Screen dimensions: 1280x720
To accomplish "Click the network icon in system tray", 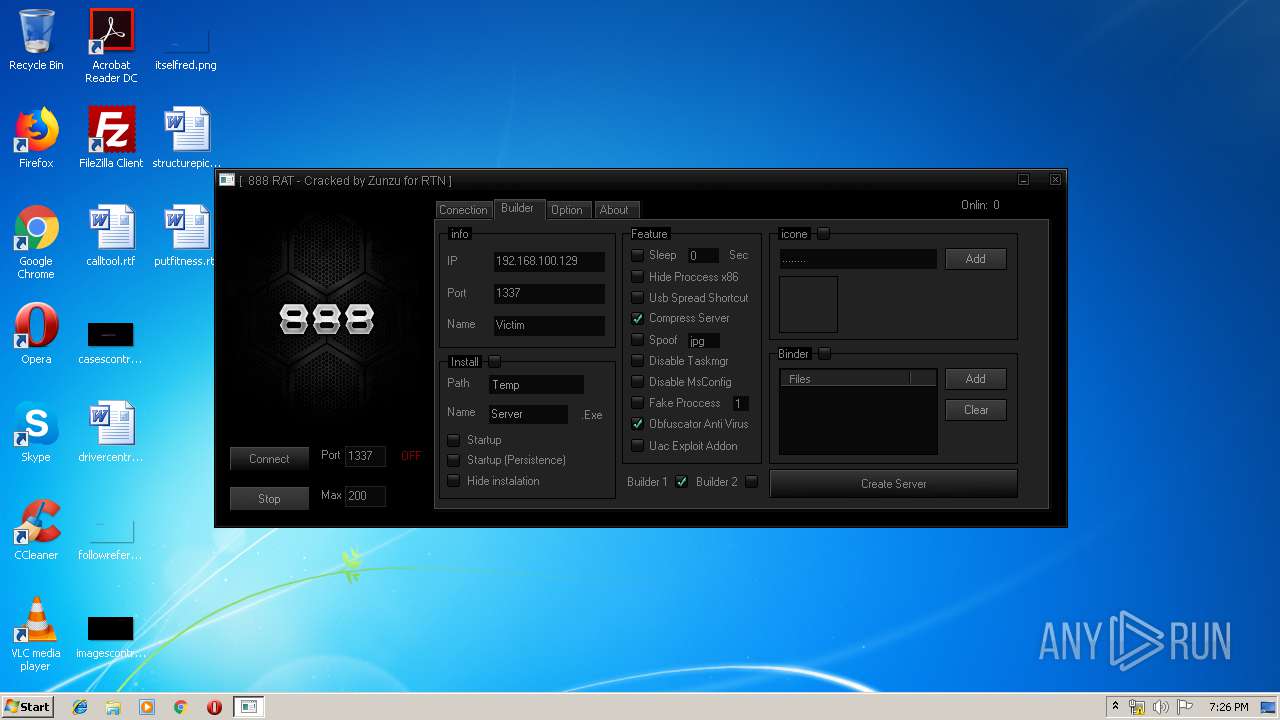I will coord(1137,707).
